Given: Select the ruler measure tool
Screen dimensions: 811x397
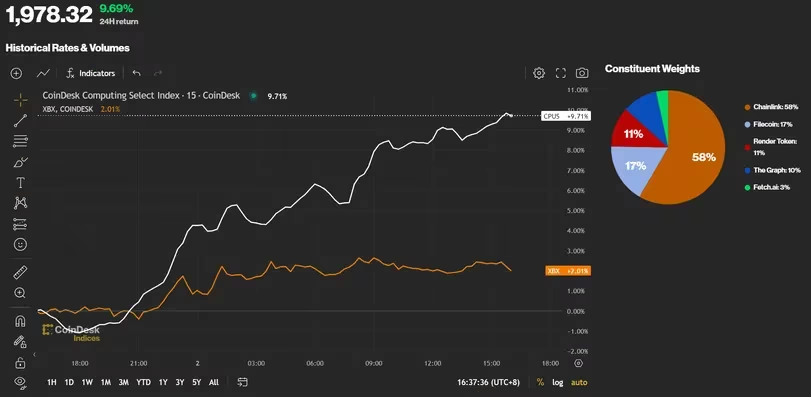Looking at the screenshot, I should coord(20,272).
